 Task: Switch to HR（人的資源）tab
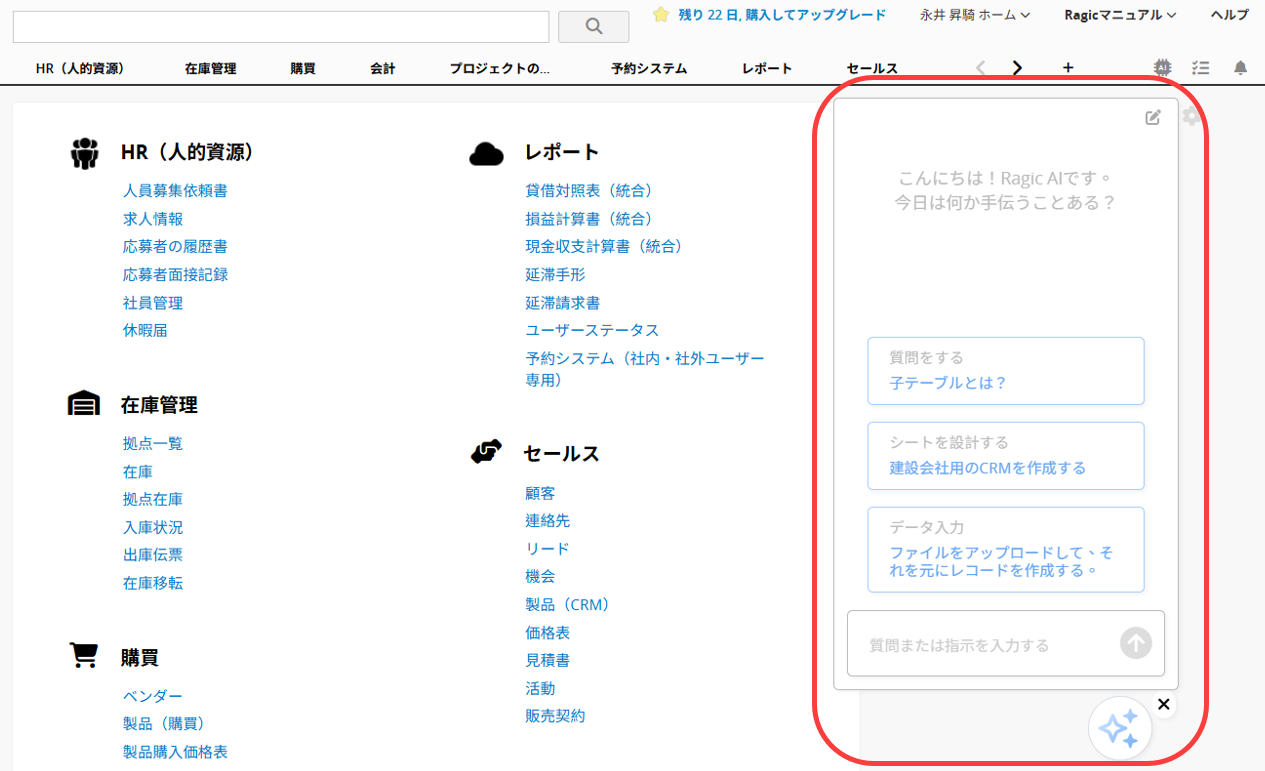click(80, 68)
